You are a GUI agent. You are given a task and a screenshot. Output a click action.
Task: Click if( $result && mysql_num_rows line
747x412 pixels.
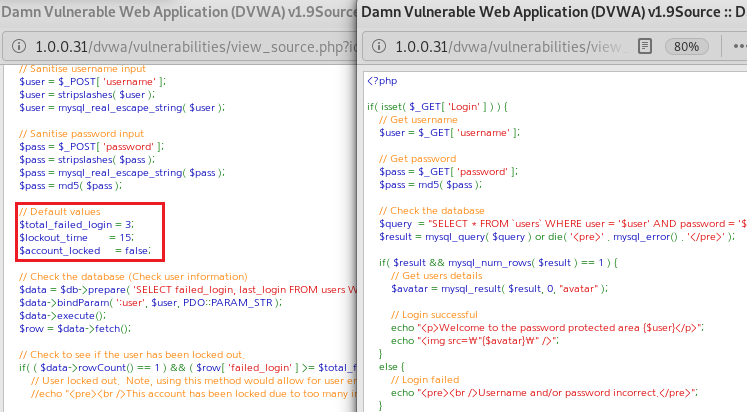(498, 262)
